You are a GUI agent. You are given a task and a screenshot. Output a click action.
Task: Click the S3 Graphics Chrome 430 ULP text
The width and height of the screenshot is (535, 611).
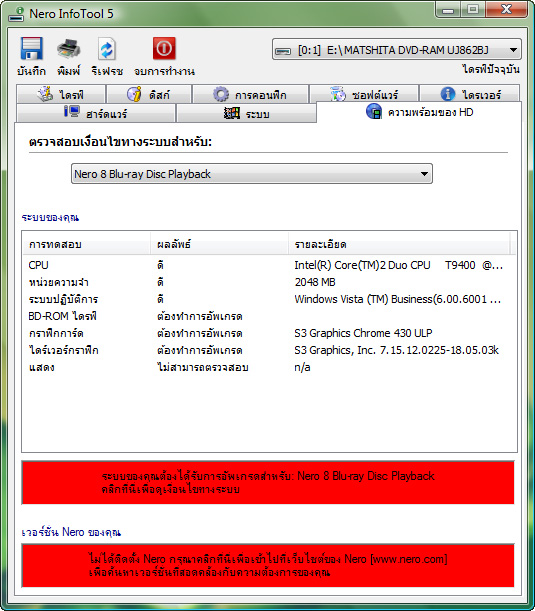pyautogui.click(x=363, y=333)
